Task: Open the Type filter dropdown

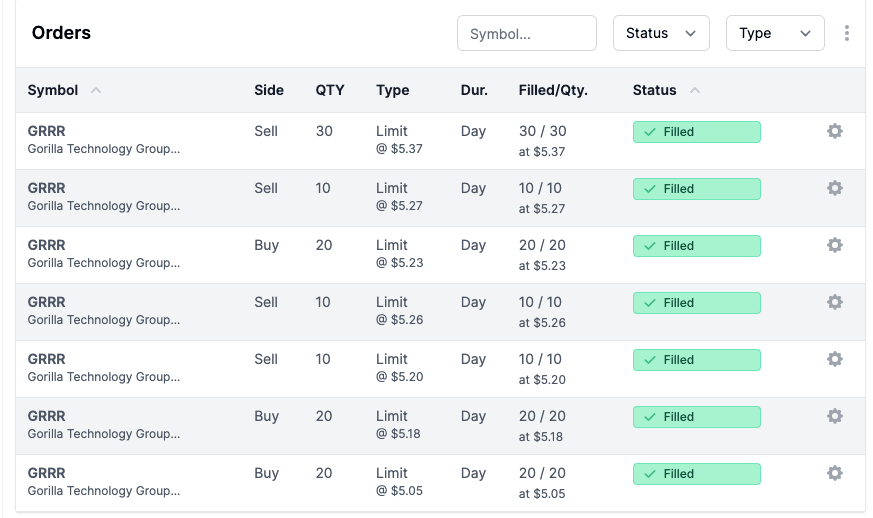Action: [775, 33]
